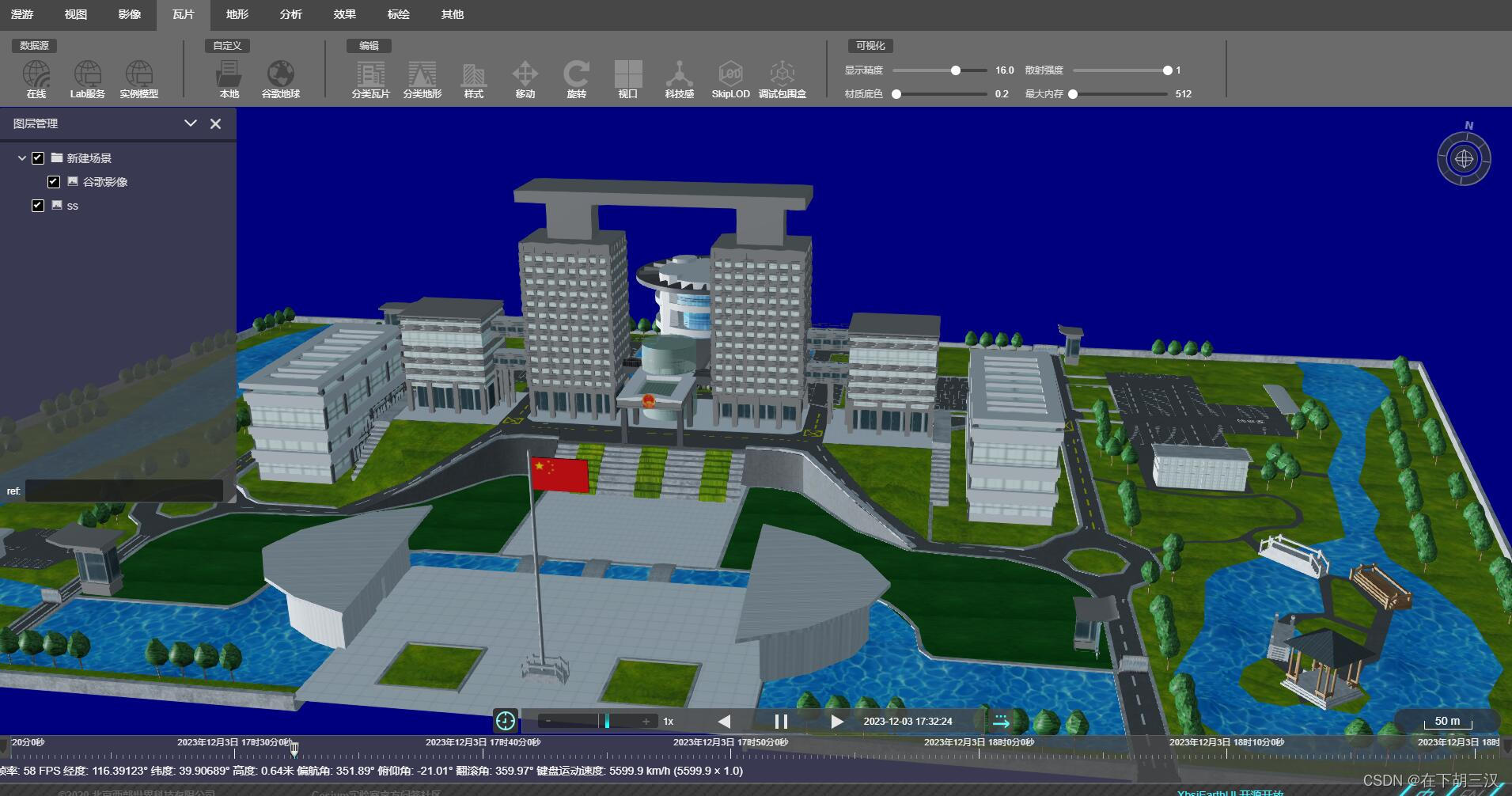Select the 分类瓦片 editing tool
The height and width of the screenshot is (796, 1512).
pyautogui.click(x=371, y=79)
